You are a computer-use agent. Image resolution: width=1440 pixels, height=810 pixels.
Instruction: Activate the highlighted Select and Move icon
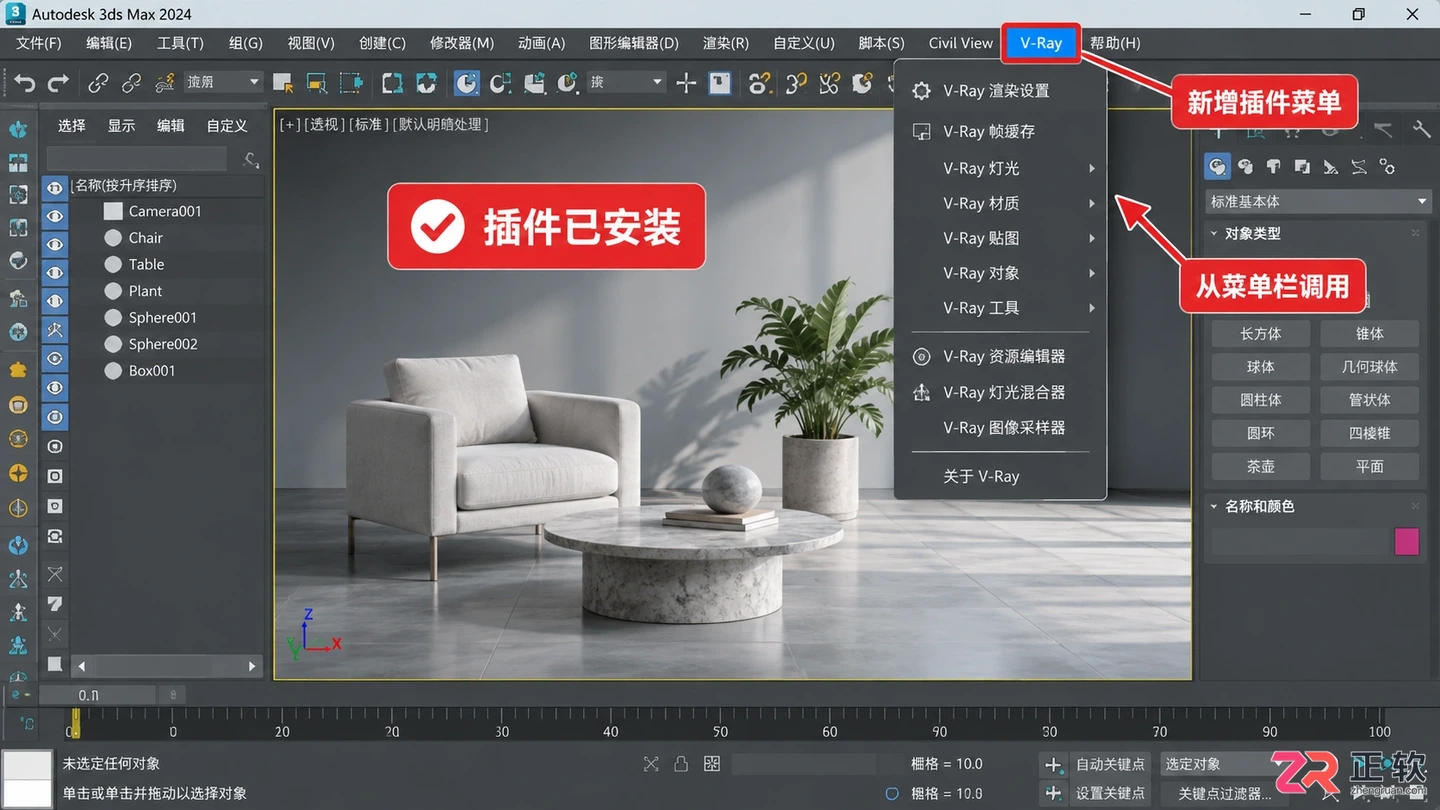[467, 83]
